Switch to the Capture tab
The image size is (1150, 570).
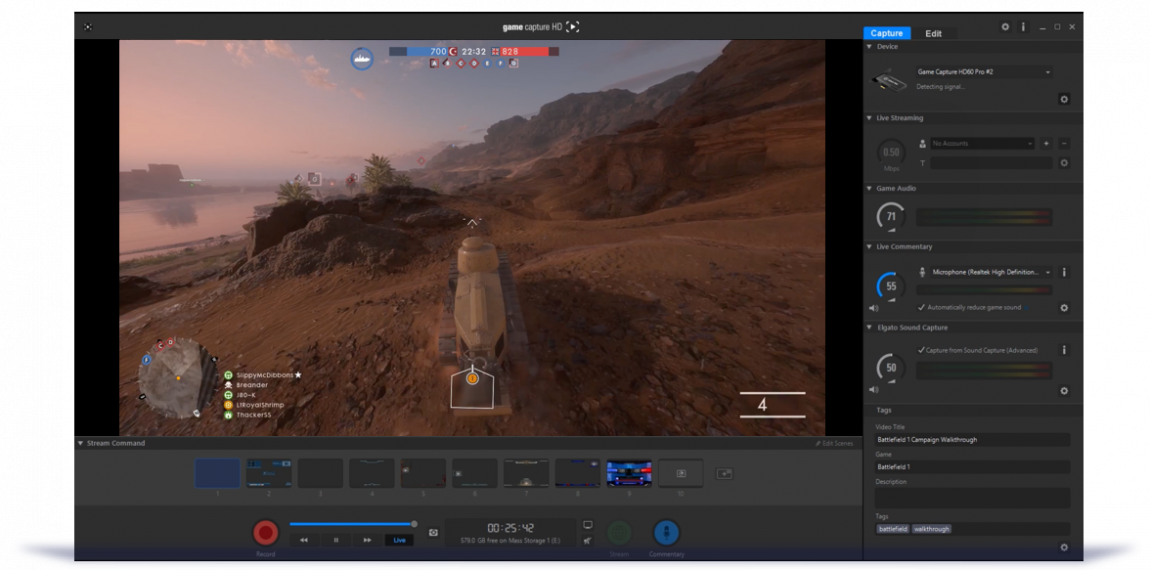point(887,33)
